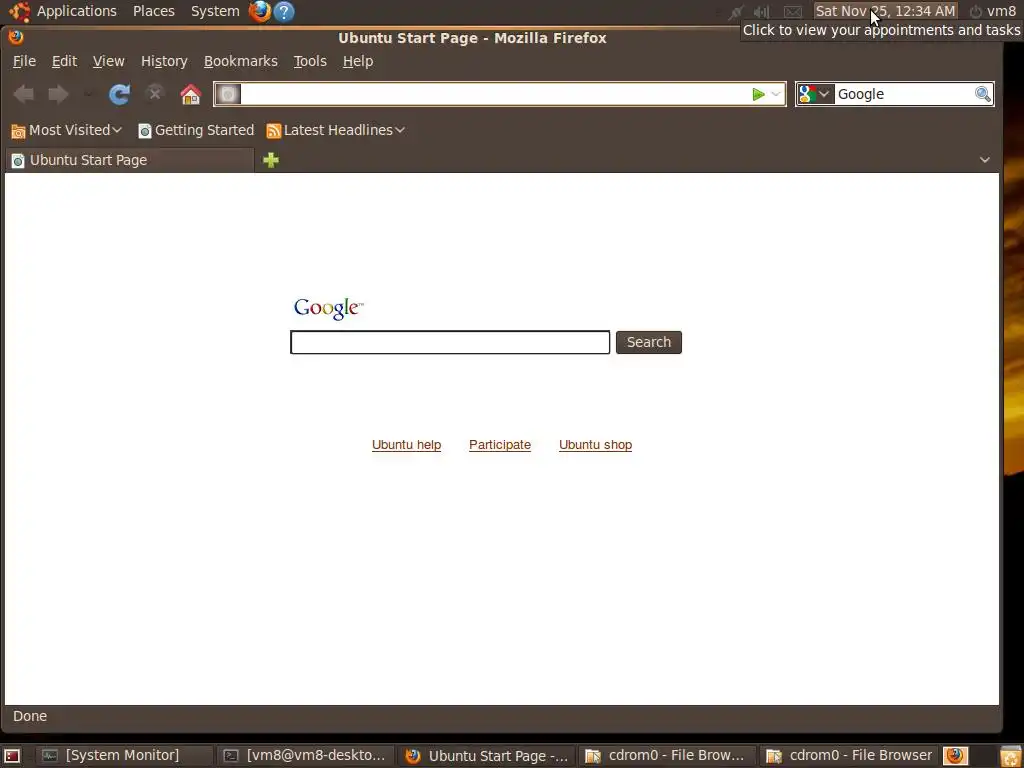This screenshot has height=768, width=1024.
Task: Click the workspace switcher Firefox icon at bottom
Action: click(955, 756)
